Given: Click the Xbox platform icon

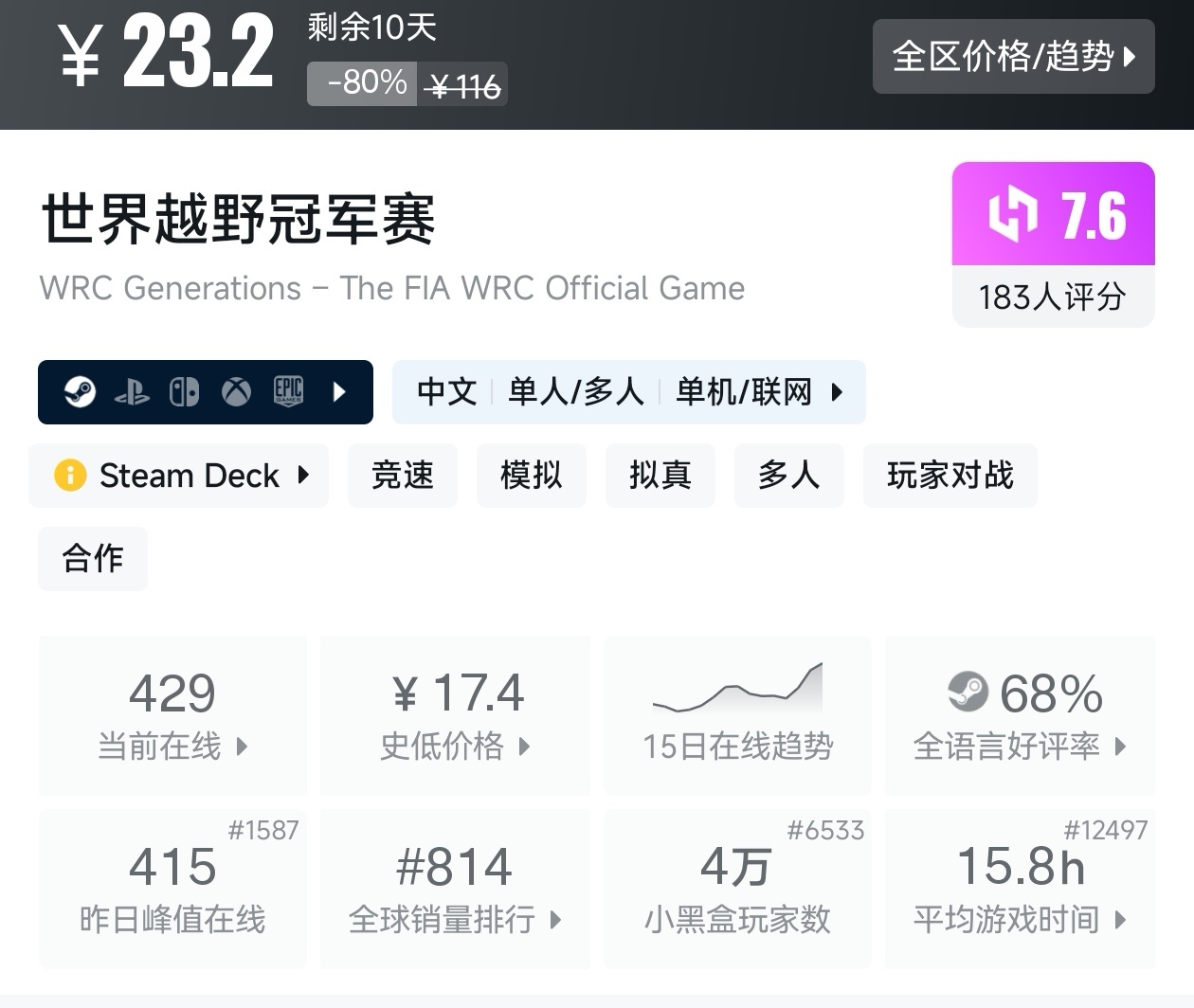Looking at the screenshot, I should pos(236,391).
